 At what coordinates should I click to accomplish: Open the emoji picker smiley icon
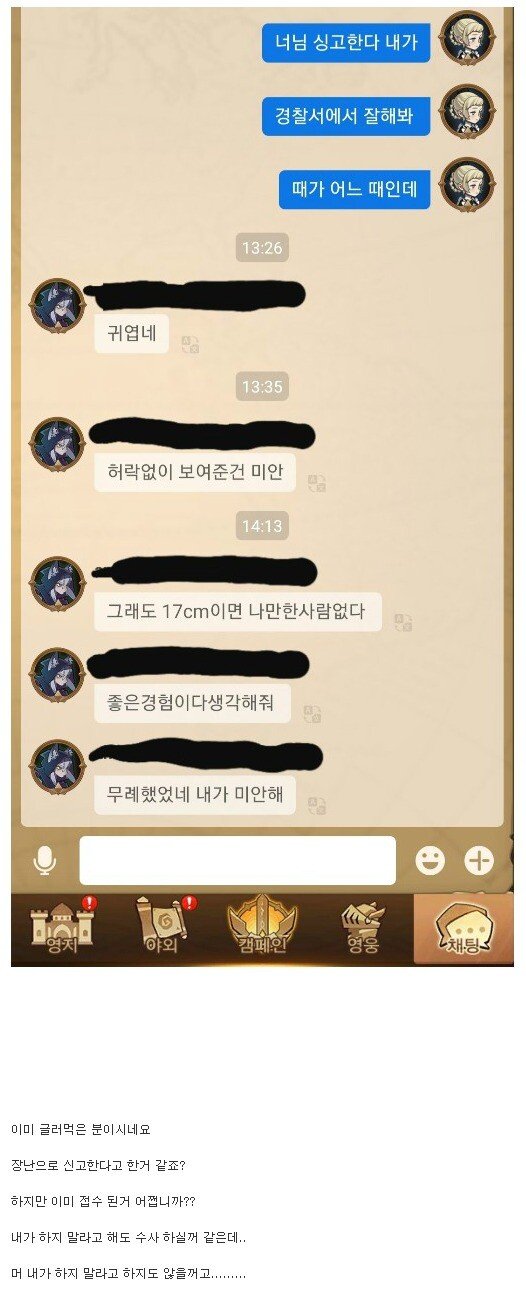430,860
